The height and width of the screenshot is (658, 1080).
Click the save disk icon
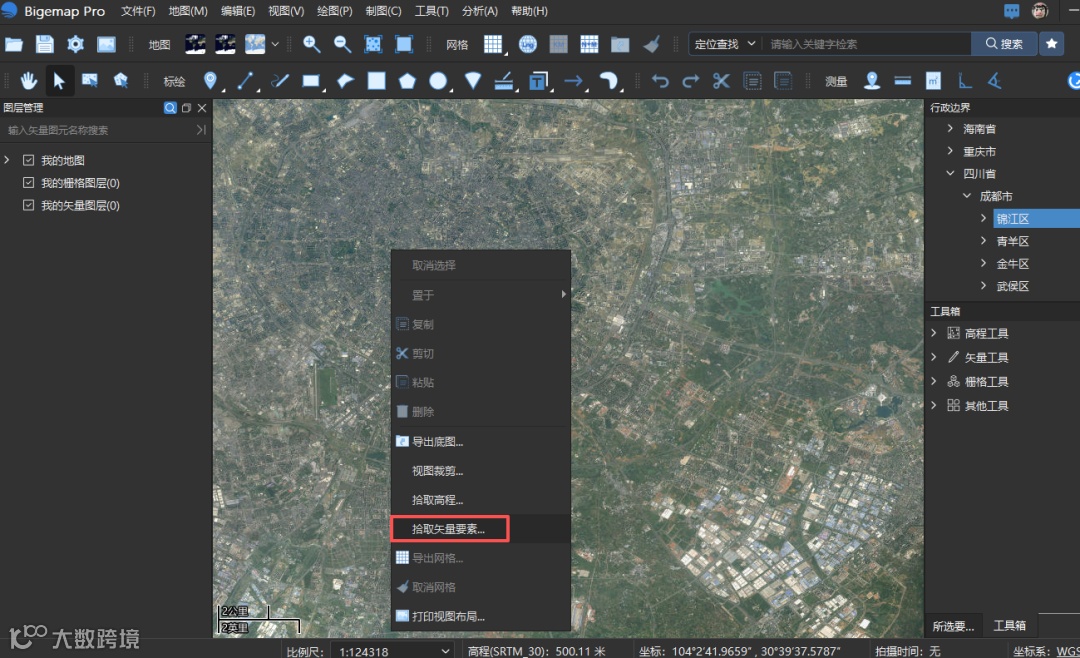(x=44, y=44)
